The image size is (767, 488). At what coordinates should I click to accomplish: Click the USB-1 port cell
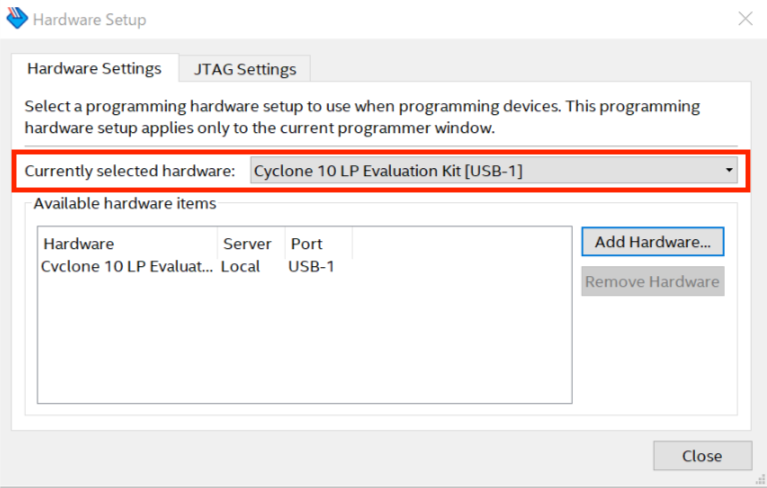[311, 267]
